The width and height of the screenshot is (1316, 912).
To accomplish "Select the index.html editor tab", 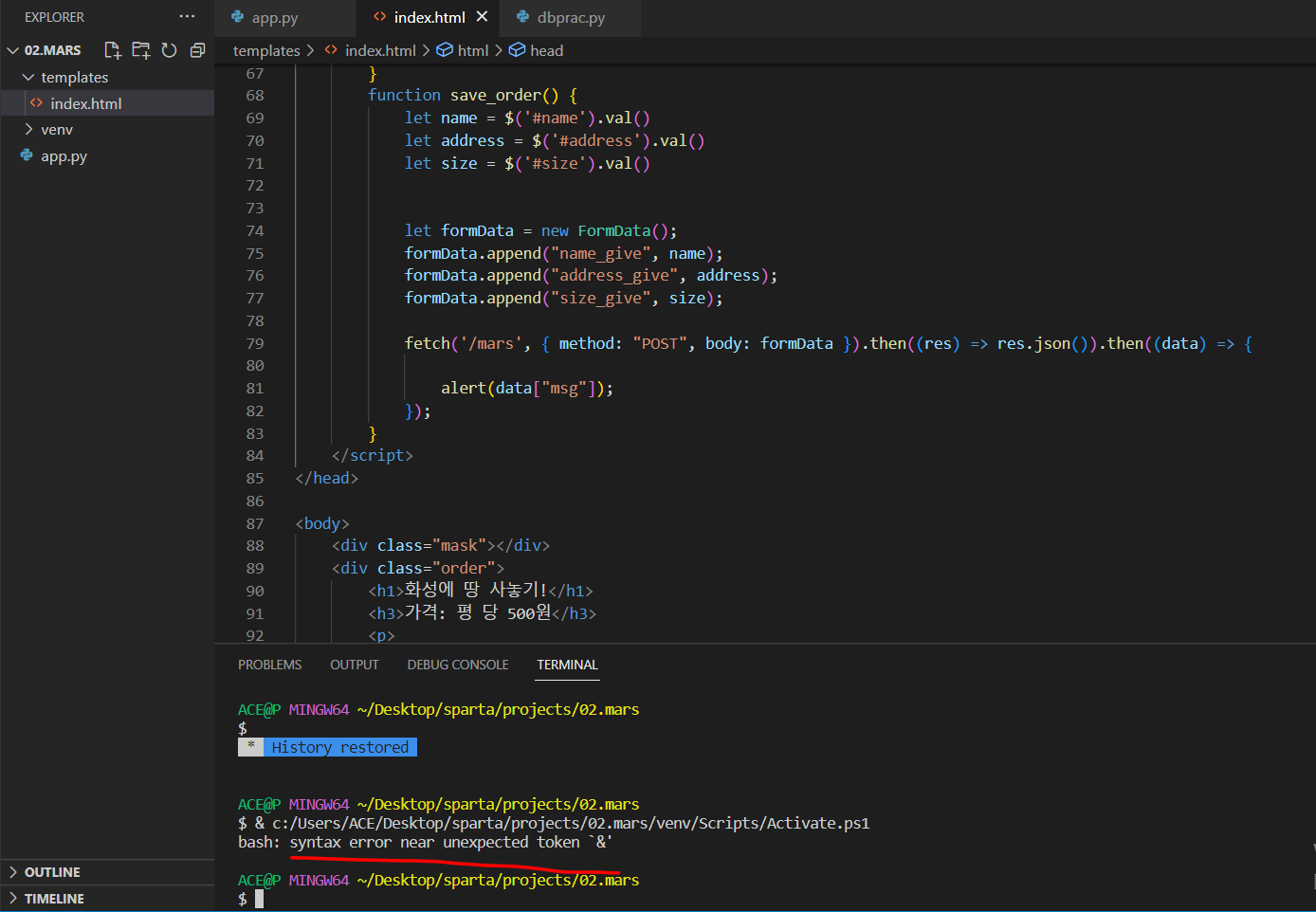I will [x=429, y=18].
